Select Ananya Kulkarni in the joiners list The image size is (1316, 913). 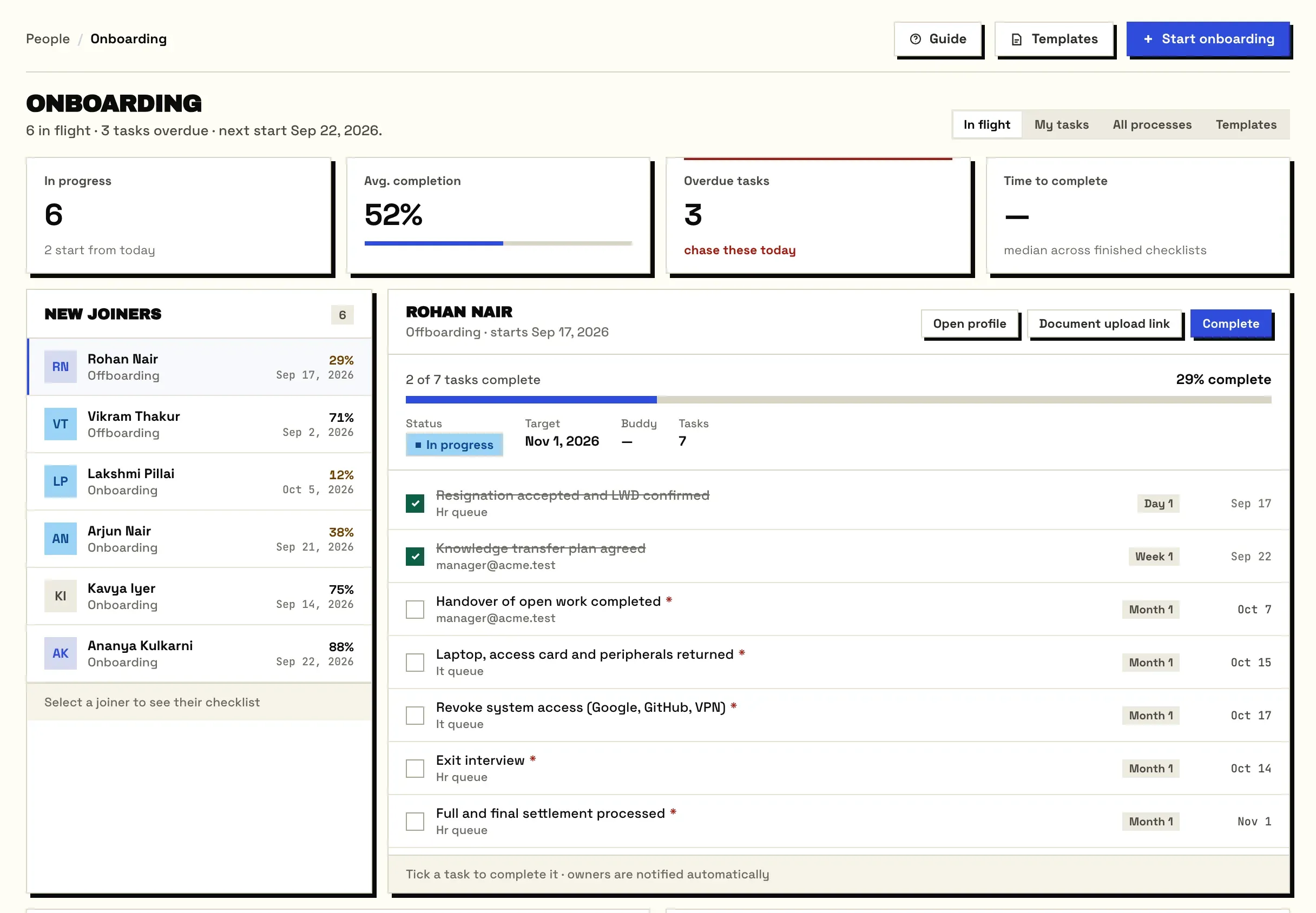click(x=199, y=653)
